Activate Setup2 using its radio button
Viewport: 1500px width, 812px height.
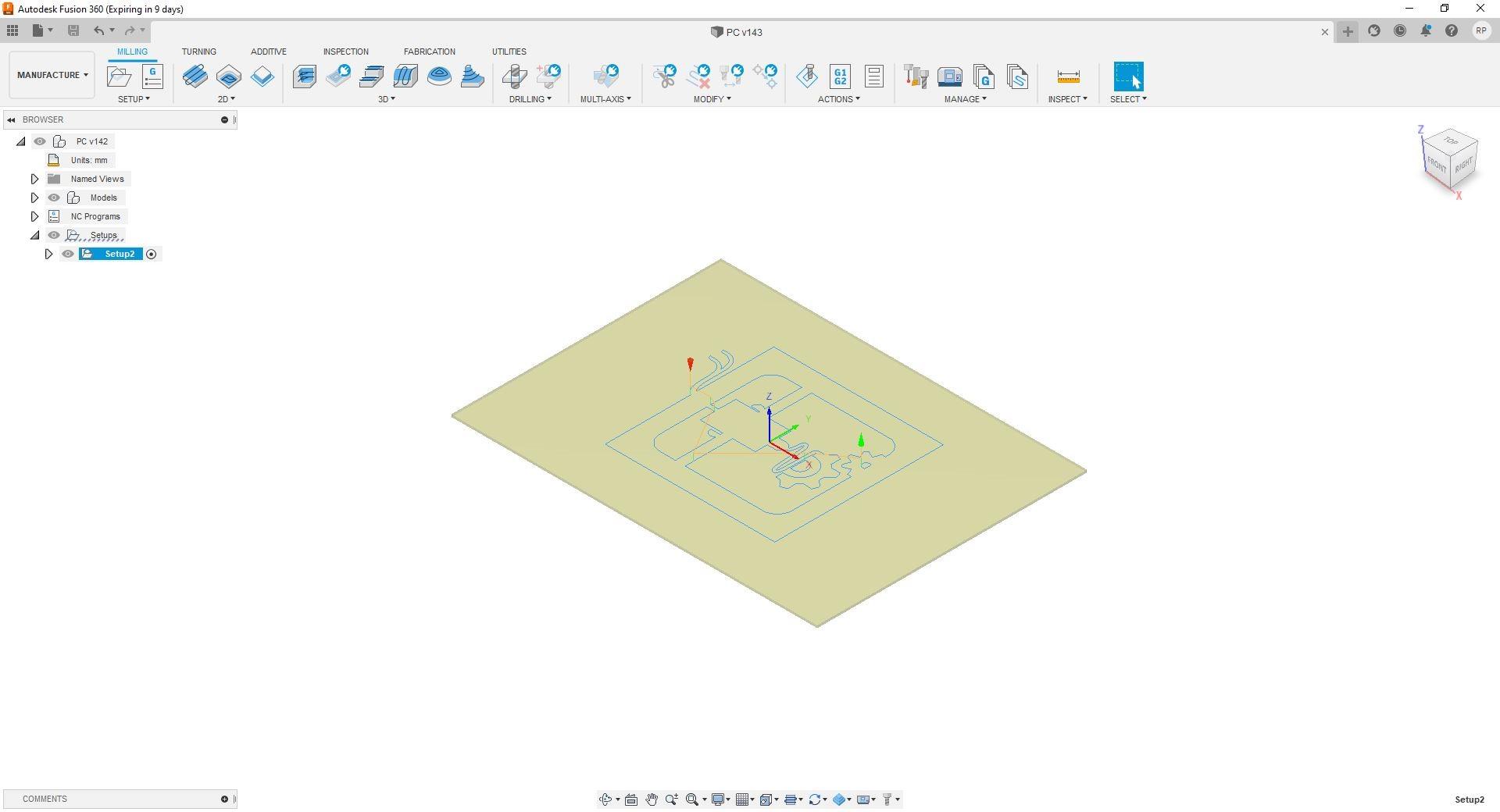152,254
